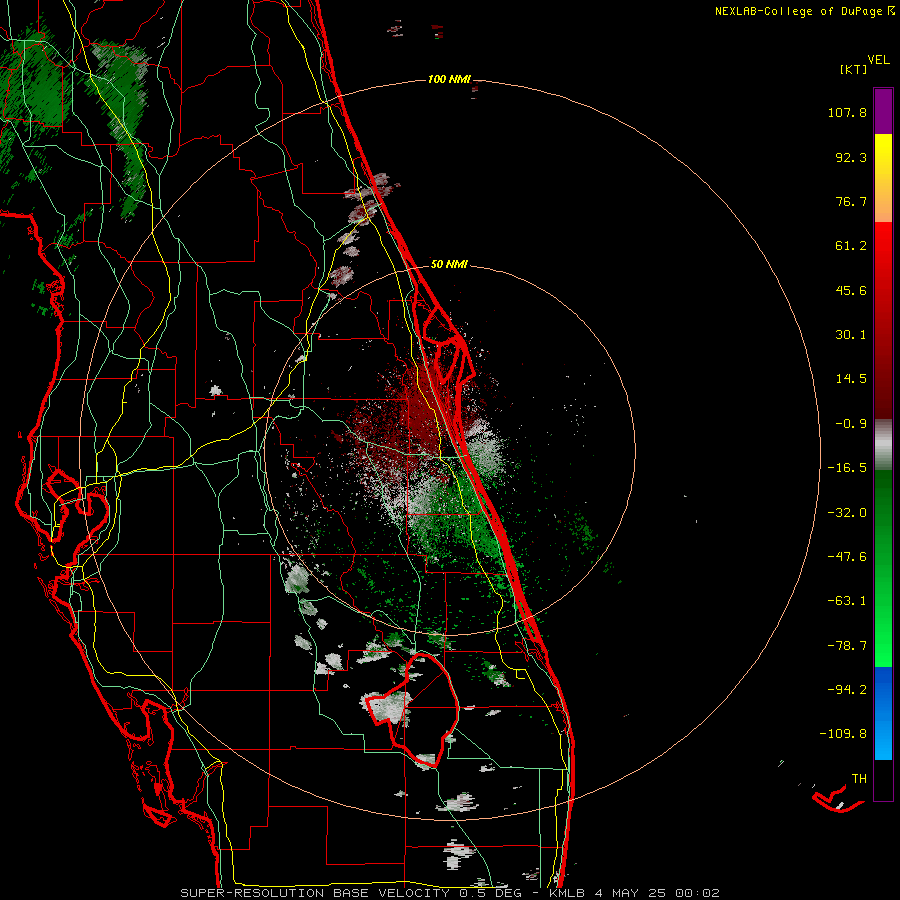
Task: Select the -94.2 legend value
Action: pyautogui.click(x=847, y=689)
